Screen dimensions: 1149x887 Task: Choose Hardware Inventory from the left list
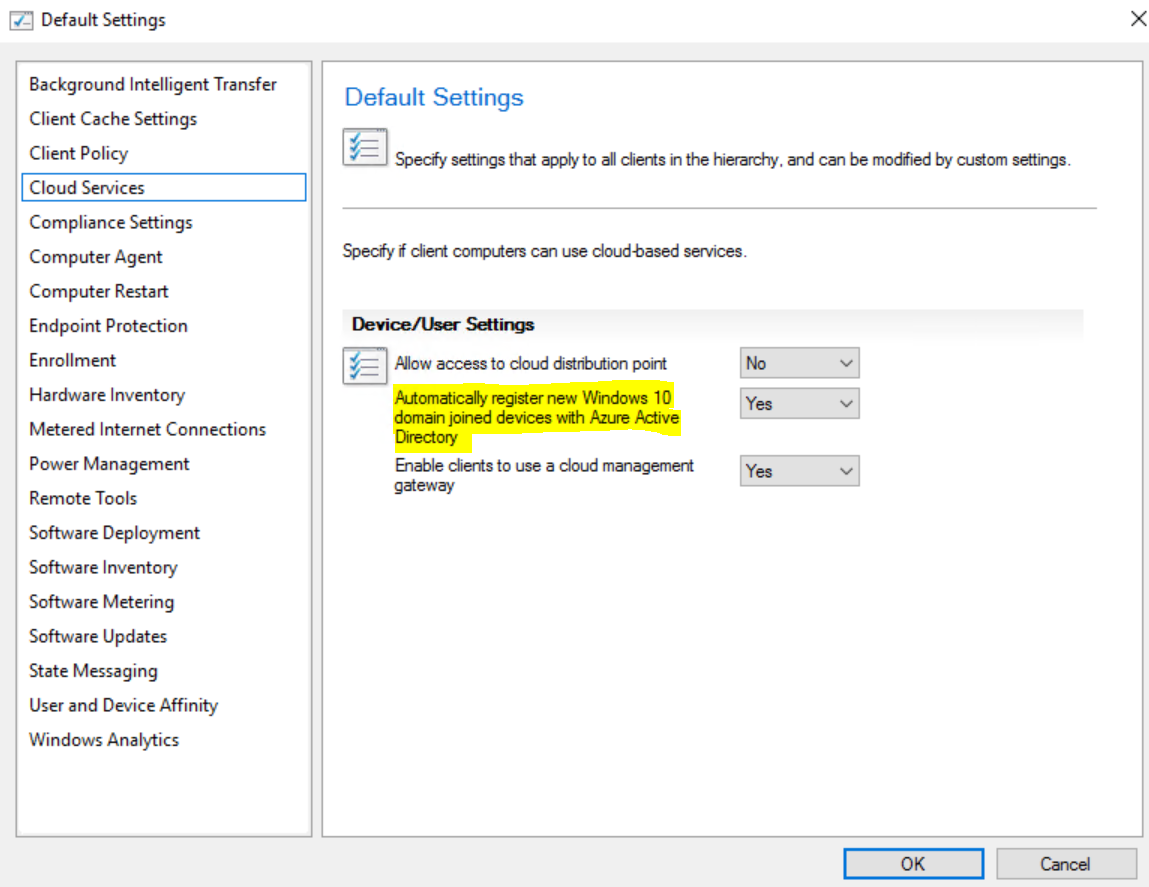tap(107, 394)
